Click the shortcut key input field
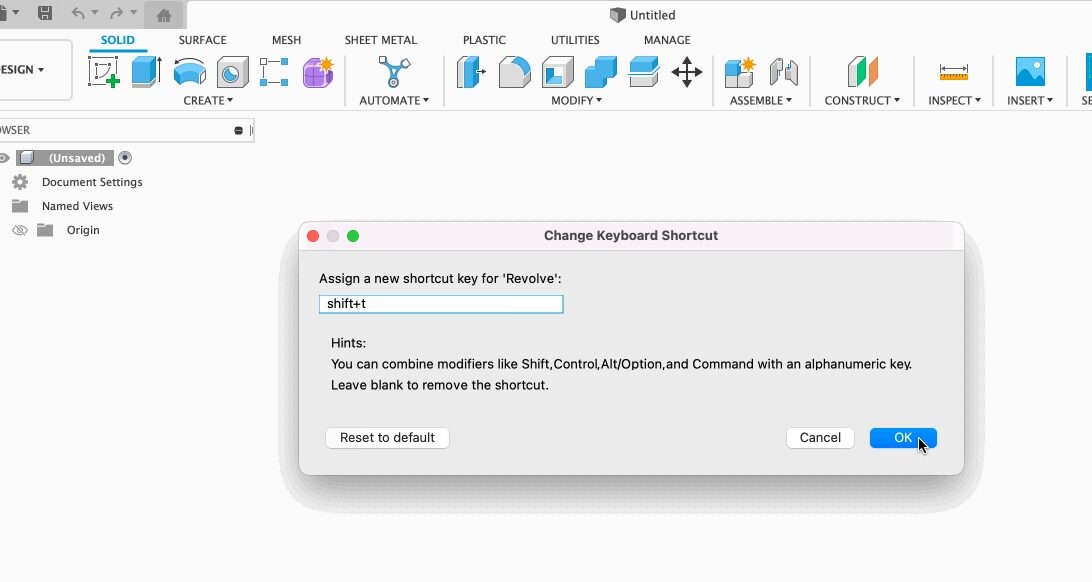Screen dimensions: 1092x582 click(441, 304)
